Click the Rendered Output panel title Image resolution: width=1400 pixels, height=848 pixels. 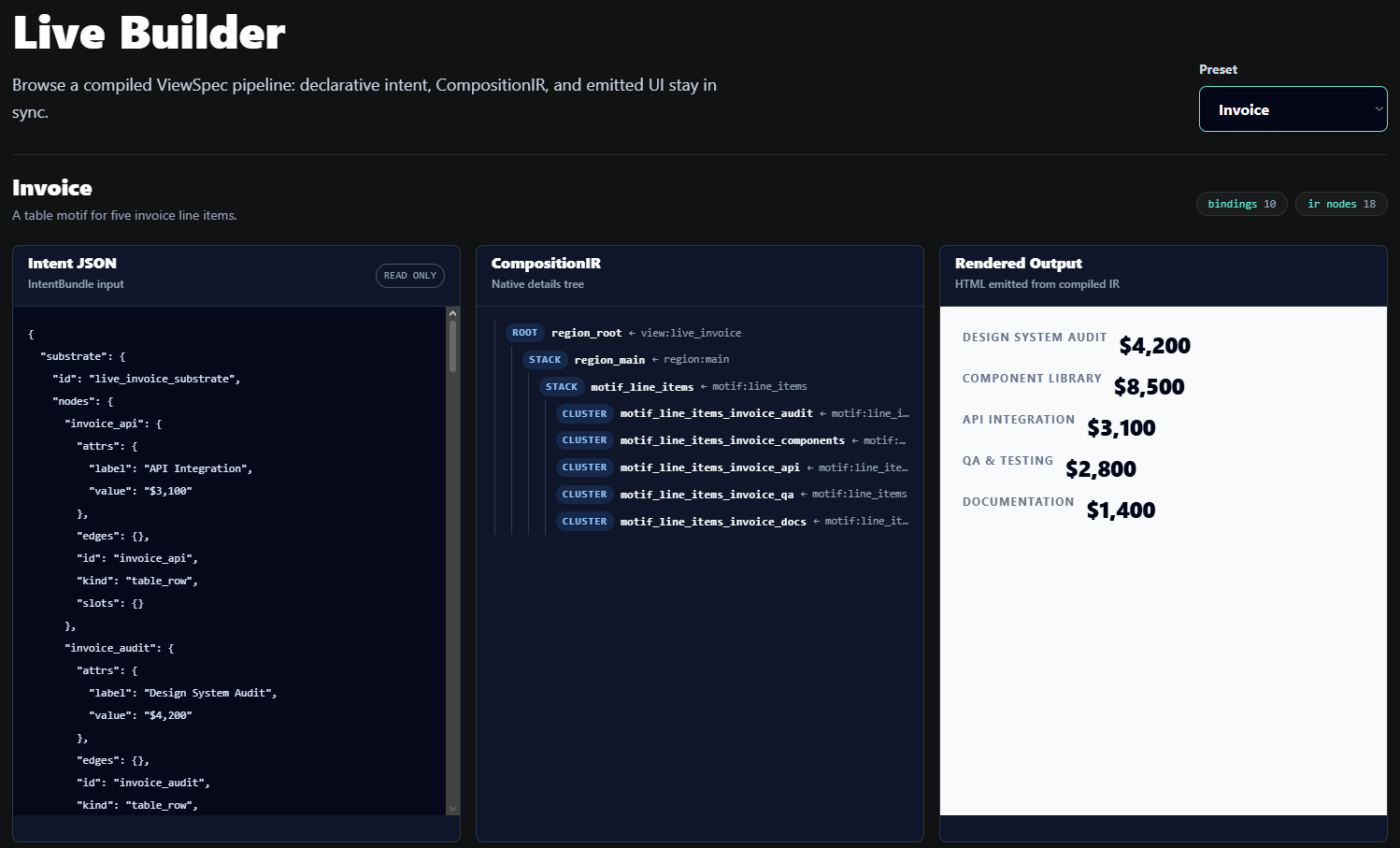[1018, 264]
